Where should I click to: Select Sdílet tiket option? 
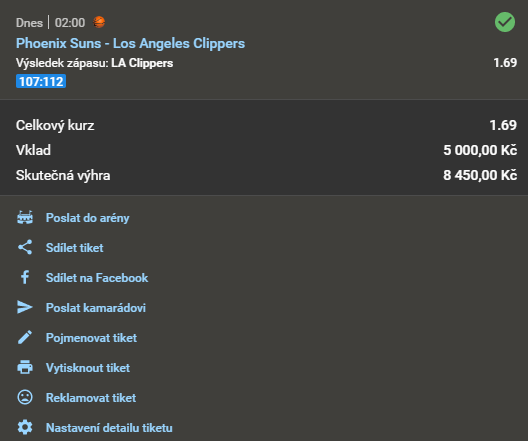pos(74,248)
